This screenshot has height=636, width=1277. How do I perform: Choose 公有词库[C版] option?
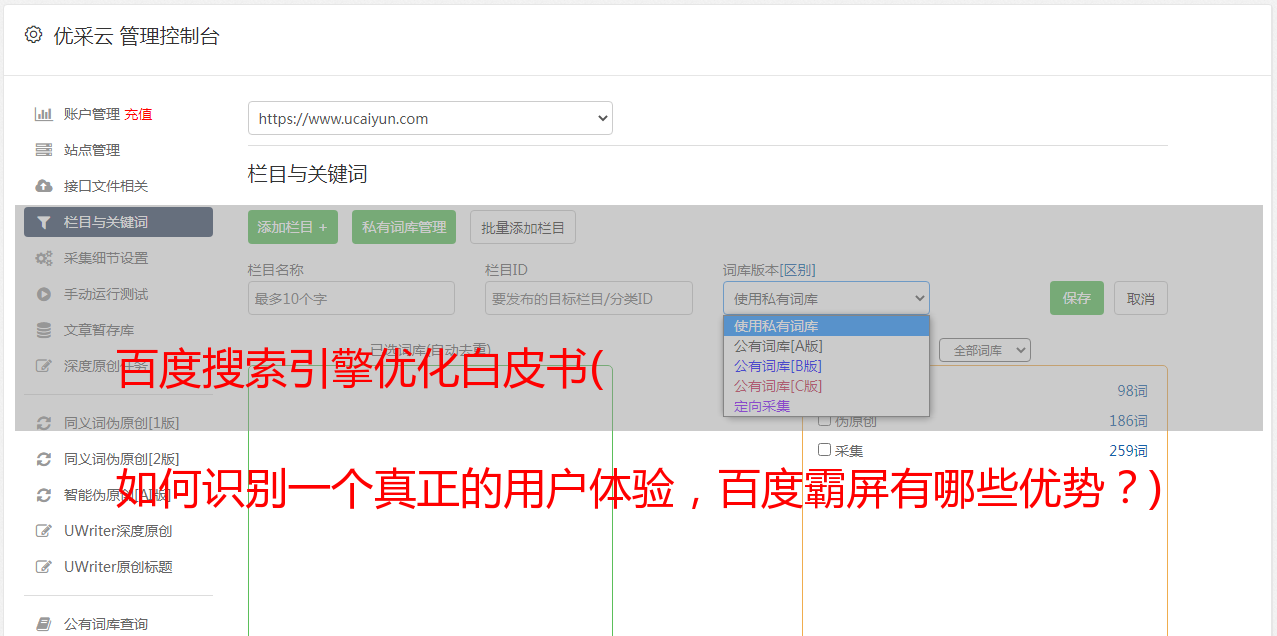point(826,386)
